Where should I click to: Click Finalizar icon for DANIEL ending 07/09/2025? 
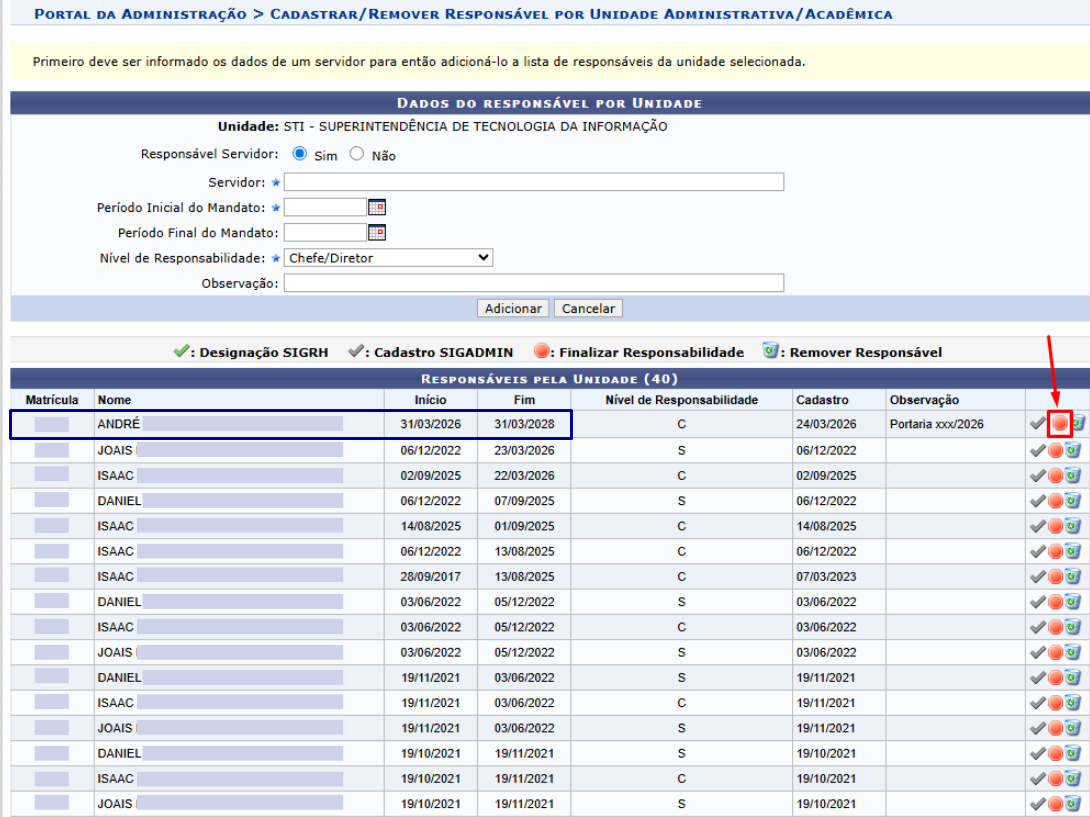pos(1055,500)
